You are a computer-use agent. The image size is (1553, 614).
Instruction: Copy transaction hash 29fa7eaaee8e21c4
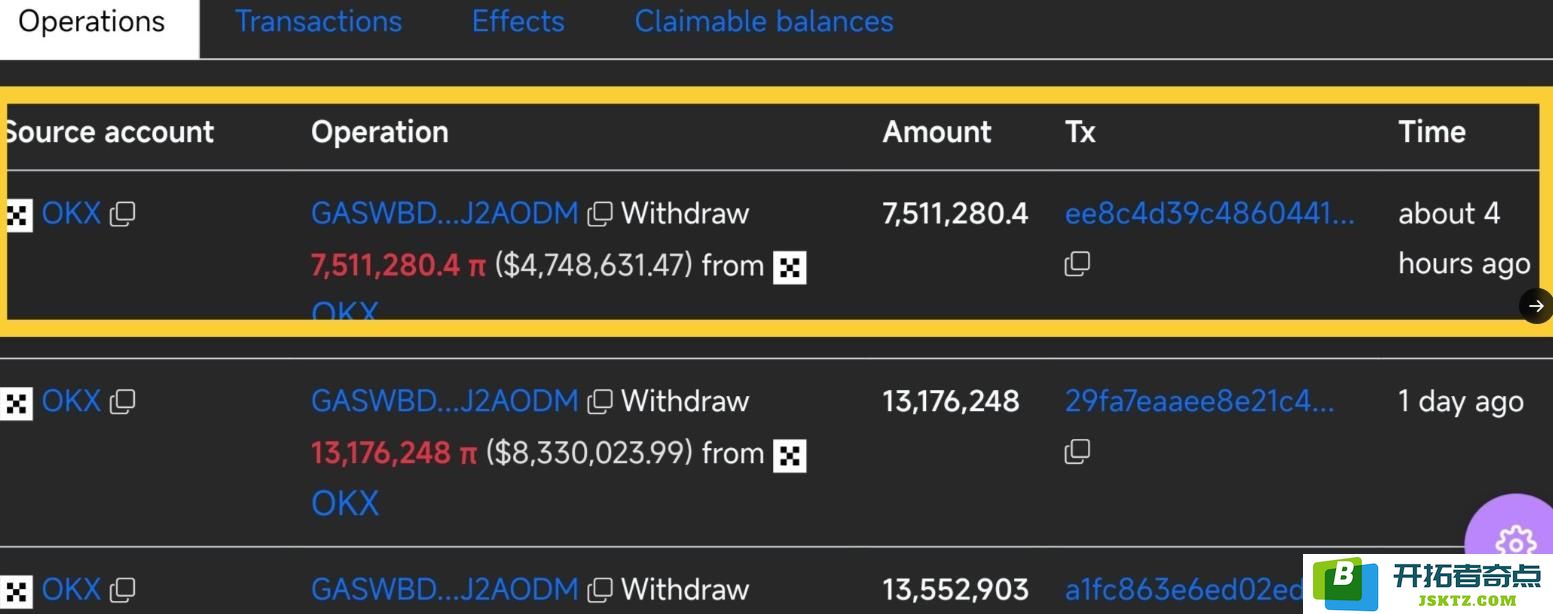1077,452
